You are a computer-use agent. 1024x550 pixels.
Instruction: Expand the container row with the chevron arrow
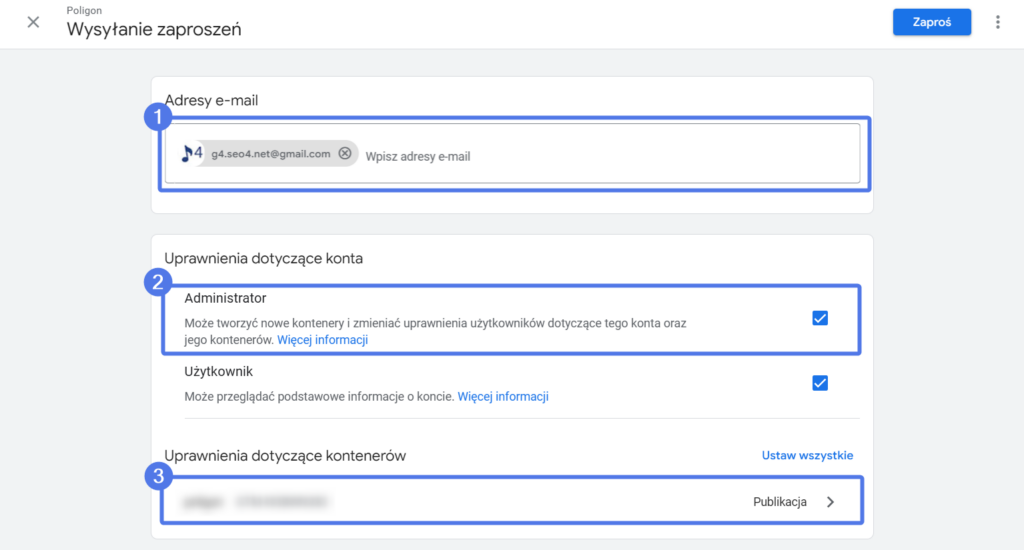830,502
